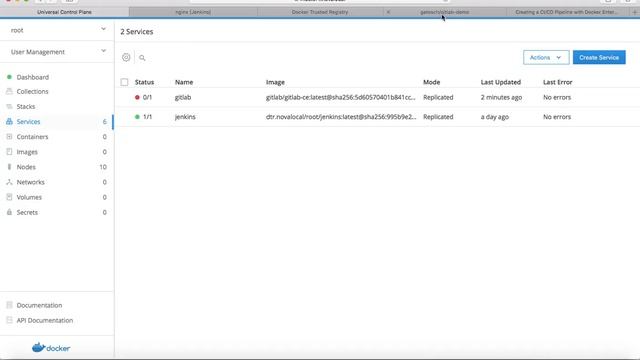This screenshot has height=360, width=640.
Task: Open the Networks page
Action: 31,182
